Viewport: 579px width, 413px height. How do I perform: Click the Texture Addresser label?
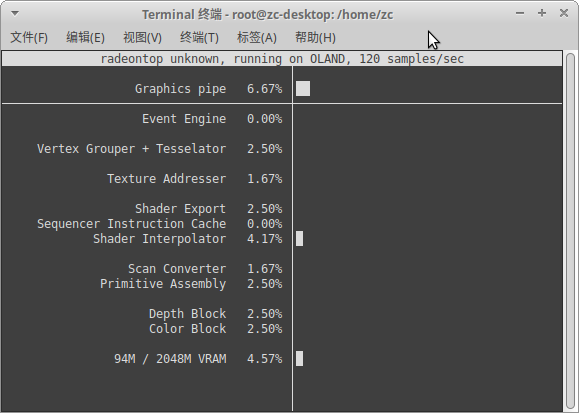pyautogui.click(x=167, y=179)
